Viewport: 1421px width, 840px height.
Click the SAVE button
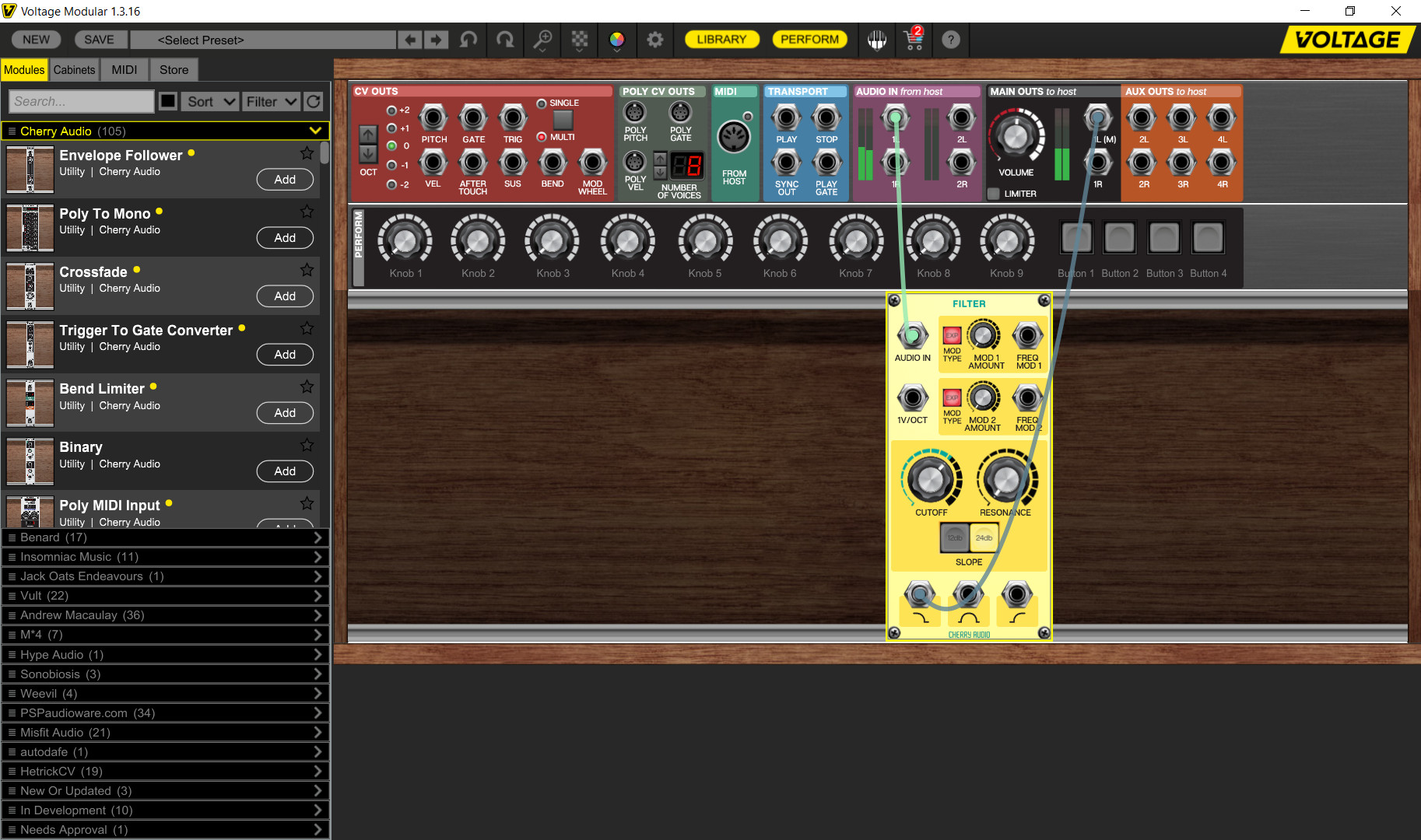coord(99,40)
